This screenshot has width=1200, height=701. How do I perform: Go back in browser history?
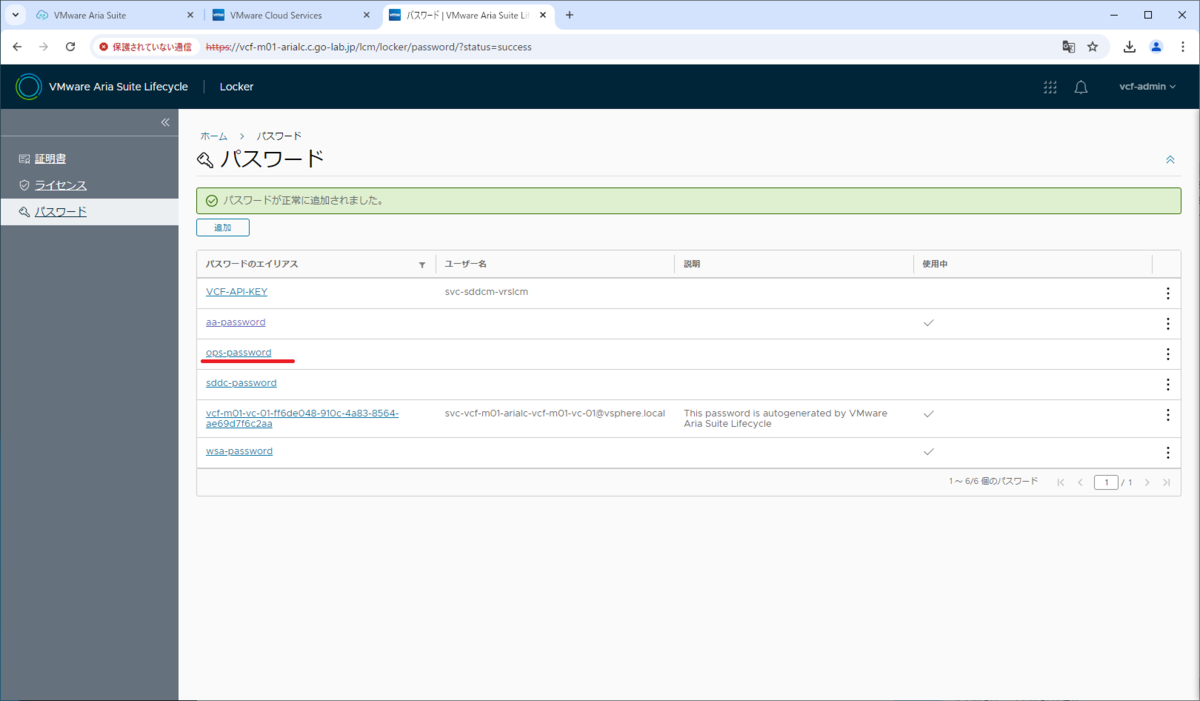coord(17,47)
